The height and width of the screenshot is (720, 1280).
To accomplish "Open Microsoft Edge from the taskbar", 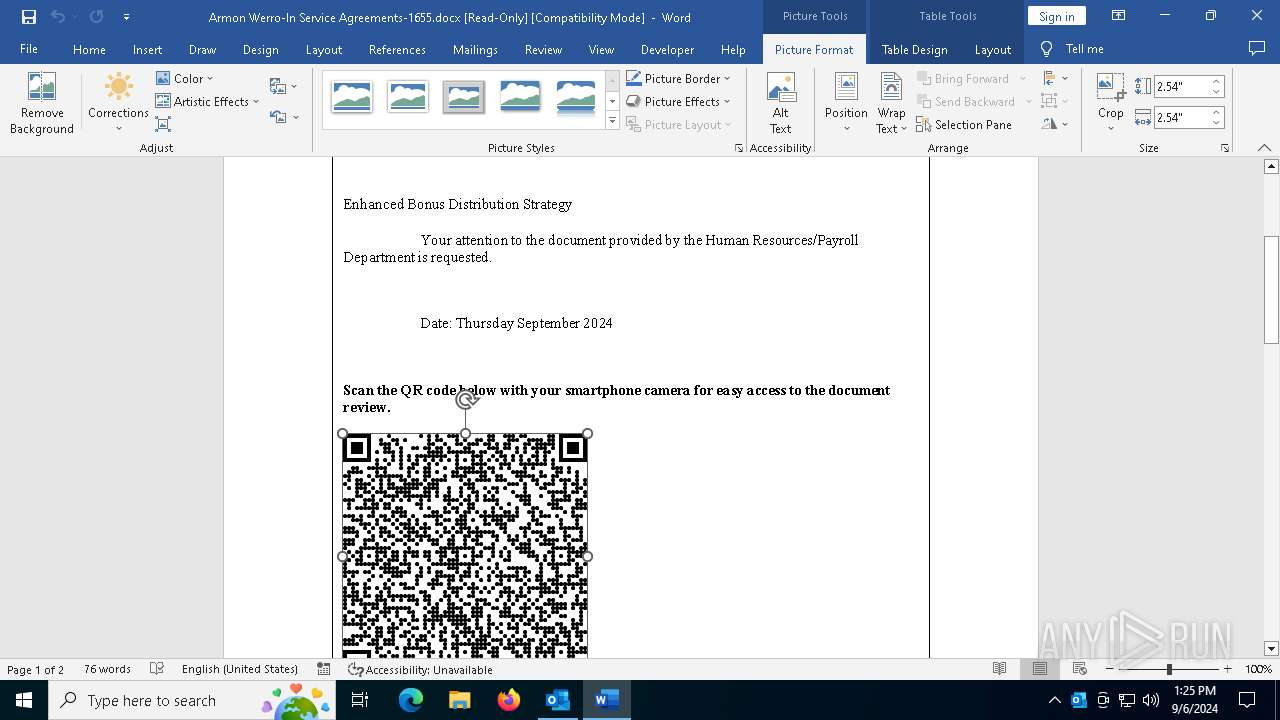I will (x=411, y=700).
